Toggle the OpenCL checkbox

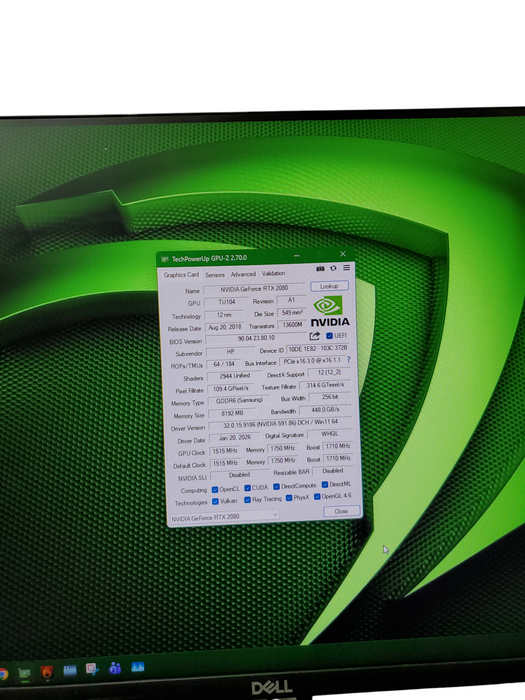click(215, 489)
